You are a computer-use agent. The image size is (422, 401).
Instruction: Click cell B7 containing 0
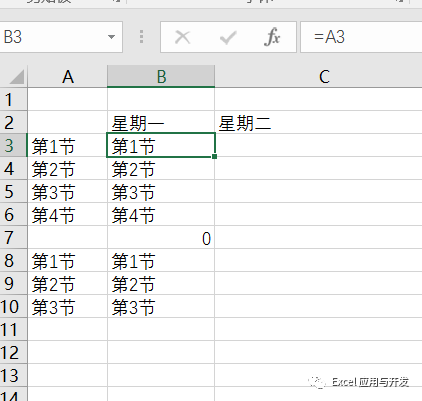[161, 238]
